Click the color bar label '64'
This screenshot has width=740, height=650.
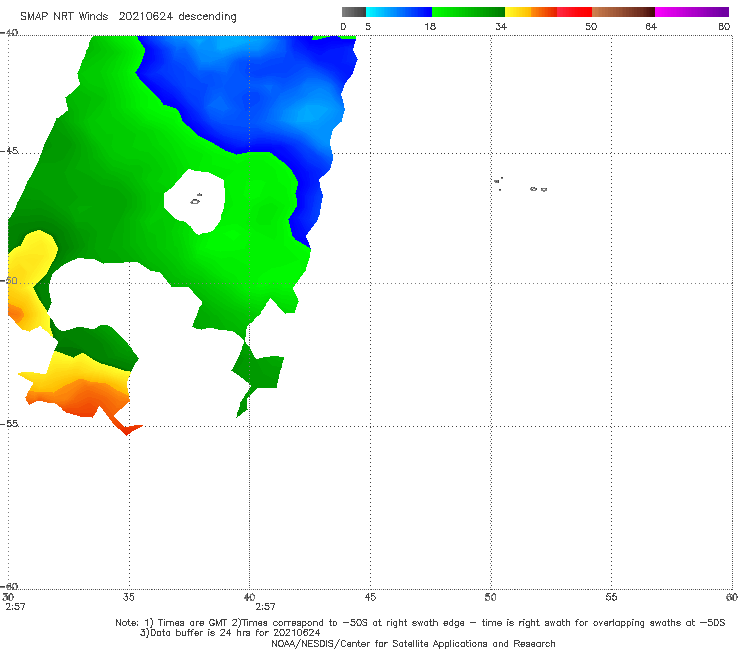(x=651, y=26)
